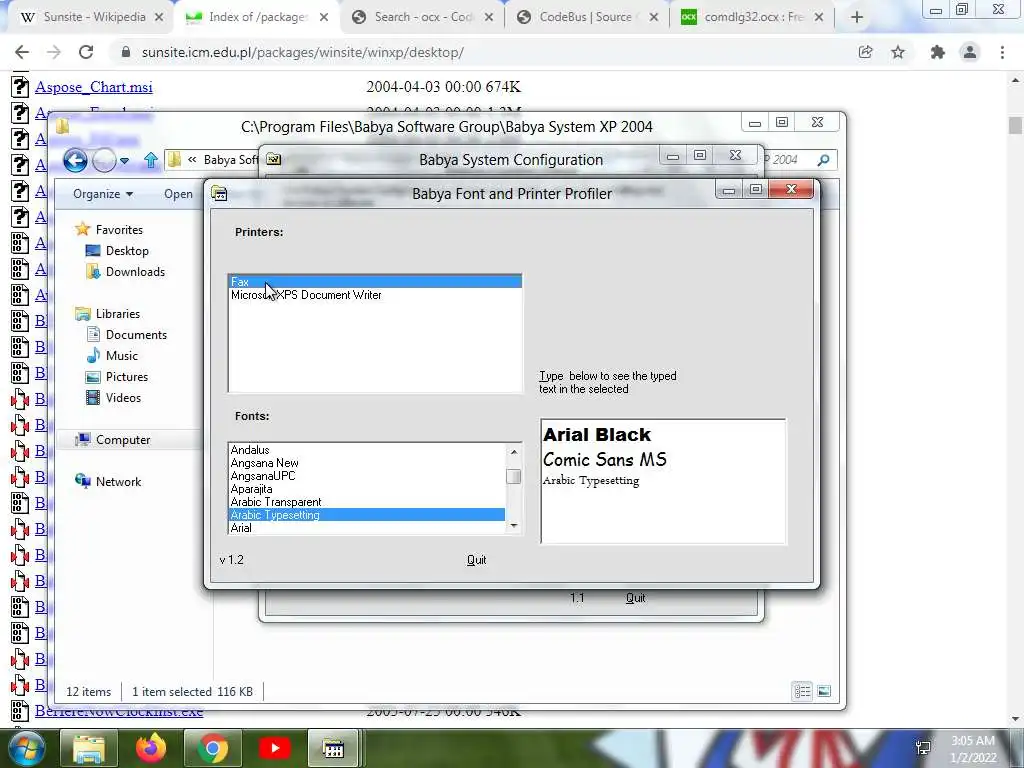Click network tray icon
1024x768 pixels.
click(923, 748)
